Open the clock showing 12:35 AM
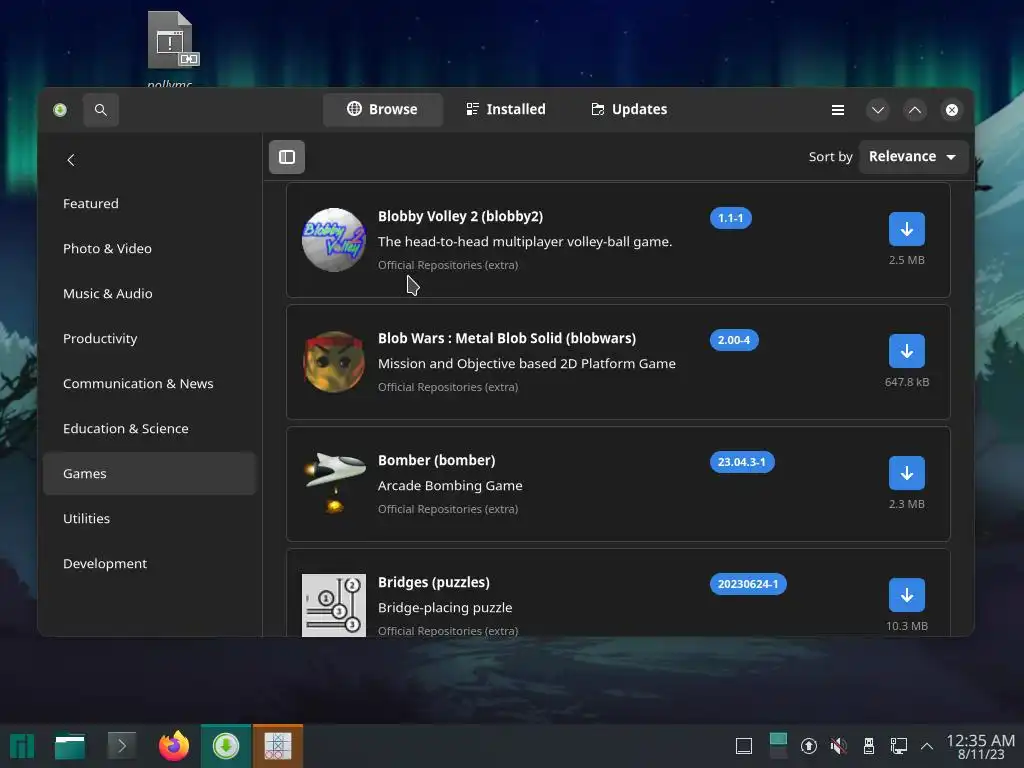The width and height of the screenshot is (1024, 768). pos(980,746)
